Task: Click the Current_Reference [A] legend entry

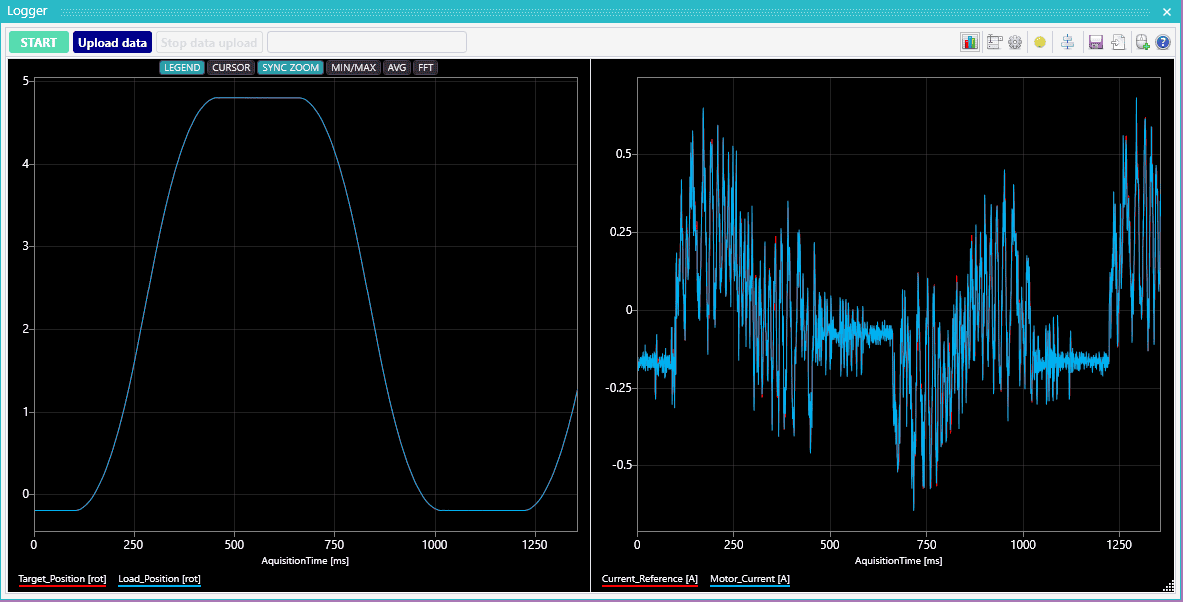Action: point(650,579)
